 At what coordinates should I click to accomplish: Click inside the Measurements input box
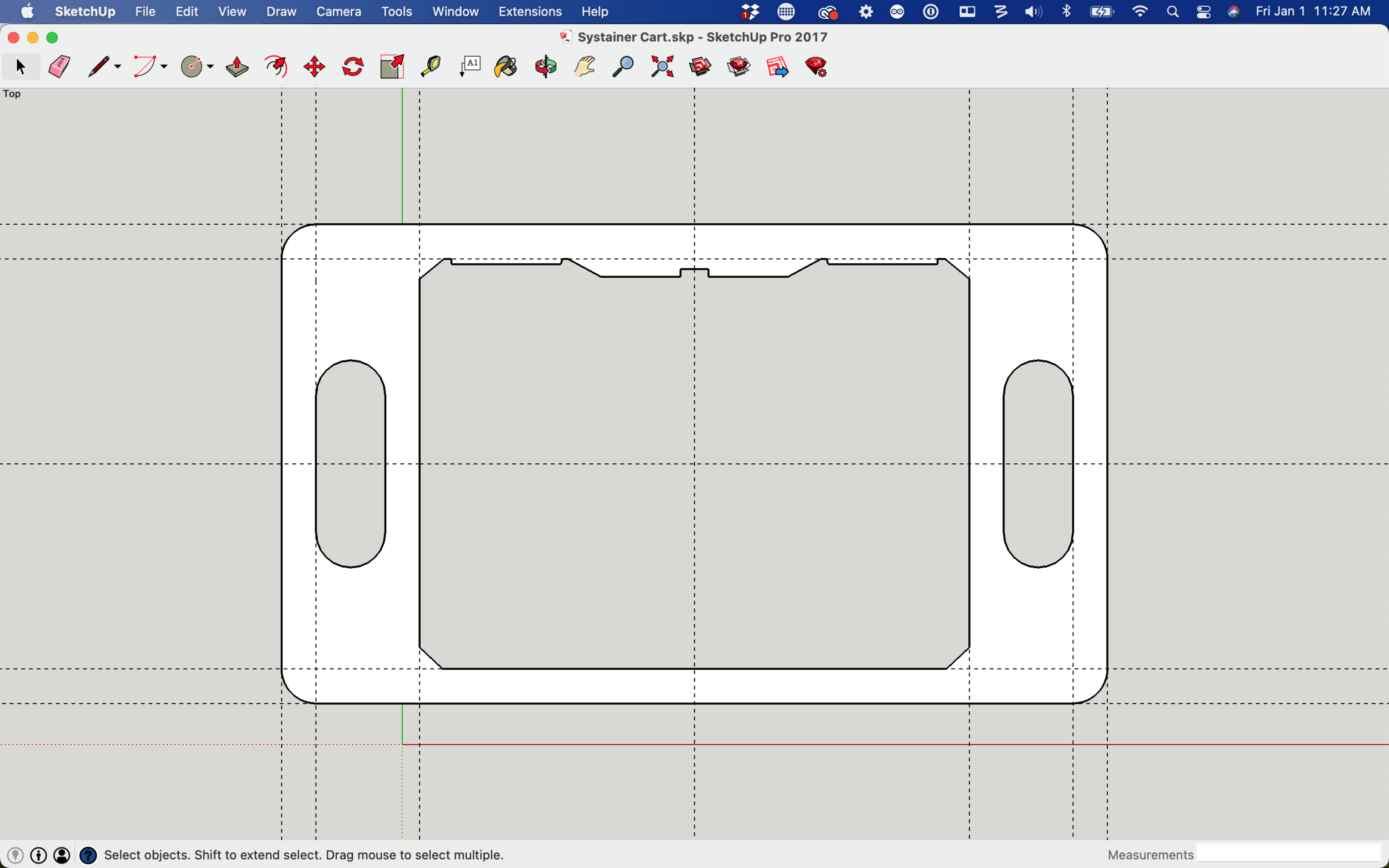(x=1288, y=854)
